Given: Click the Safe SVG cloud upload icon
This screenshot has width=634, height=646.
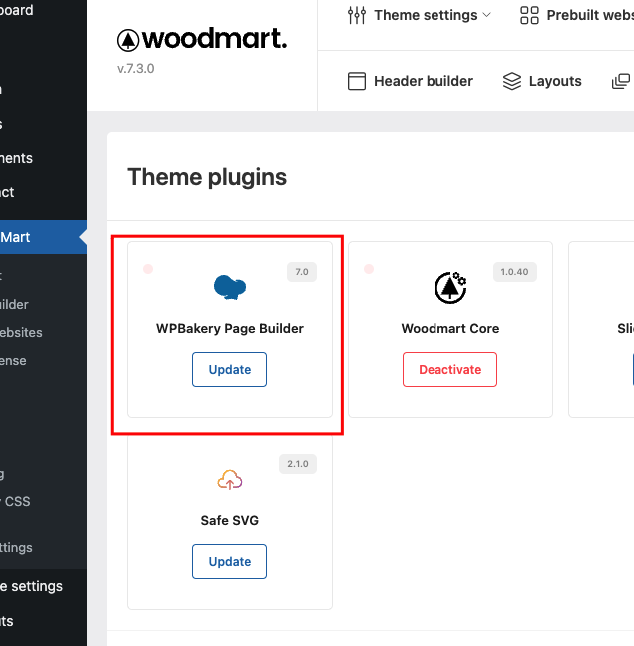Looking at the screenshot, I should 230,480.
